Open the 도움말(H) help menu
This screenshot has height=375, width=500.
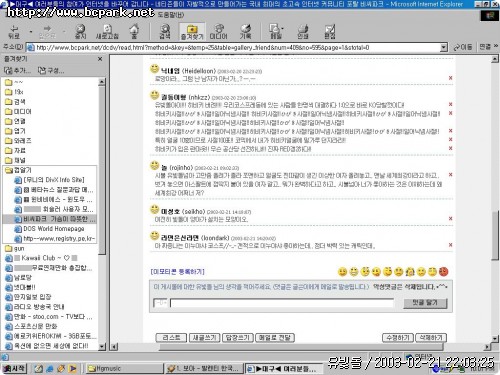coord(170,15)
